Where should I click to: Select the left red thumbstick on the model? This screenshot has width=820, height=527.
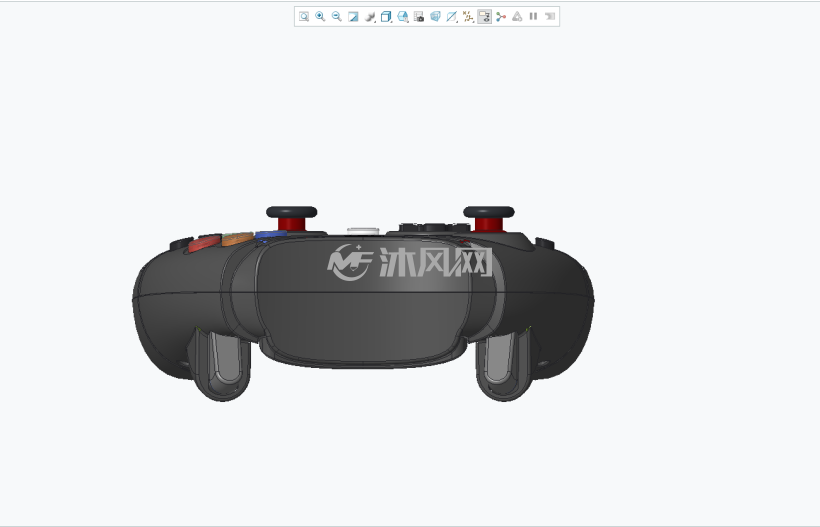tap(291, 219)
